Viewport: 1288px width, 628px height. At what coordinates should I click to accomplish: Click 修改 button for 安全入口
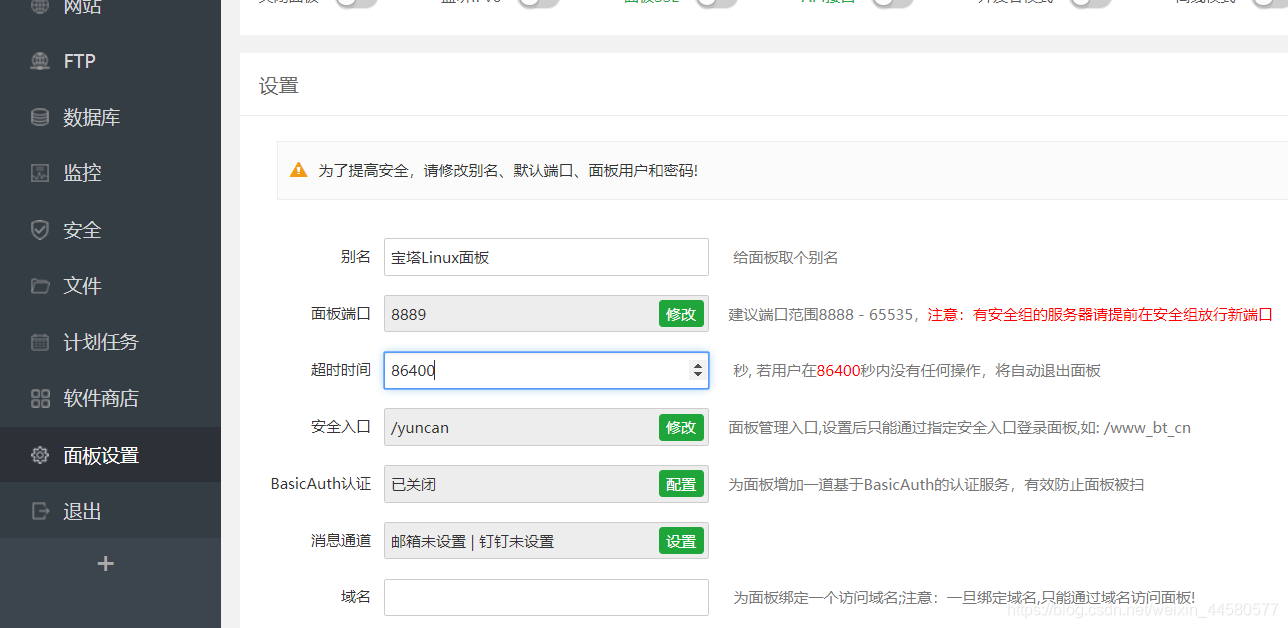(x=681, y=427)
